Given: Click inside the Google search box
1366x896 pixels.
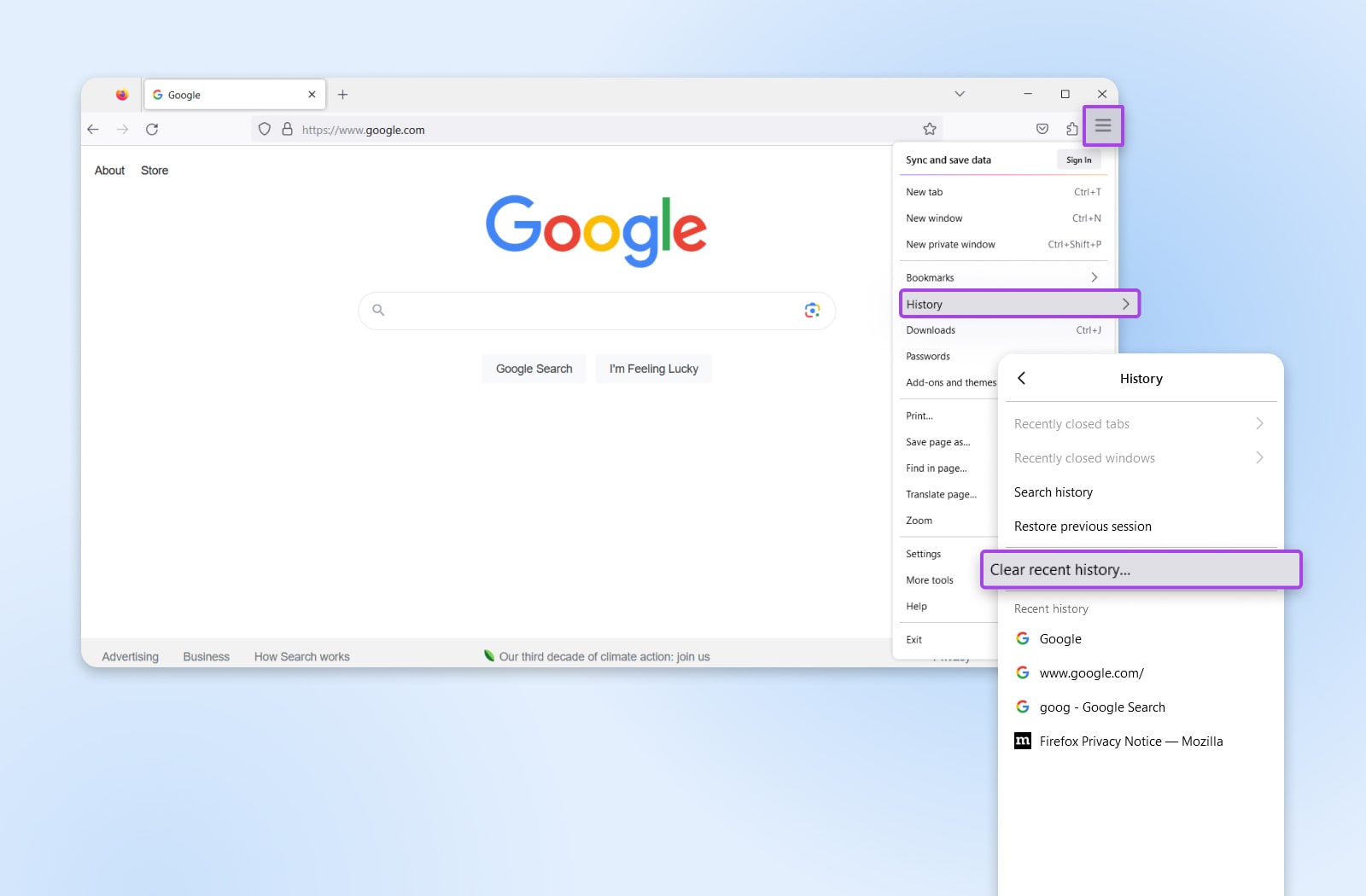Looking at the screenshot, I should click(589, 311).
